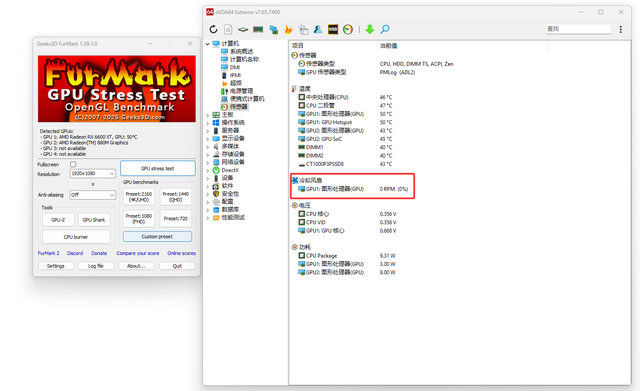Open the FurMark 2 link
640x391 pixels.
click(49, 253)
